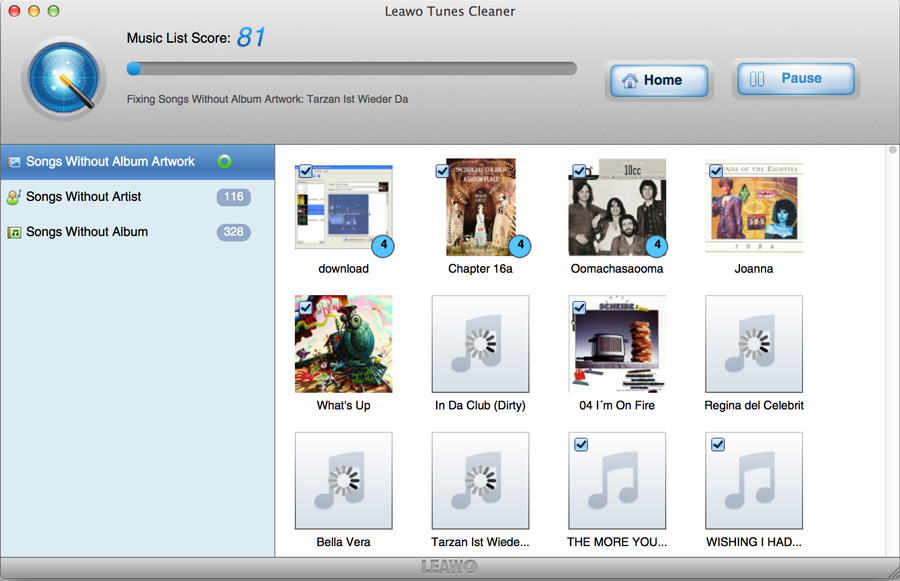Pause the artwork fixing process

[x=796, y=79]
